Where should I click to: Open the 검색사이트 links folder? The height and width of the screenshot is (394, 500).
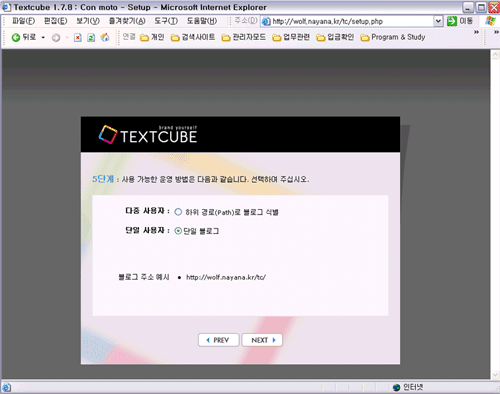[193, 37]
